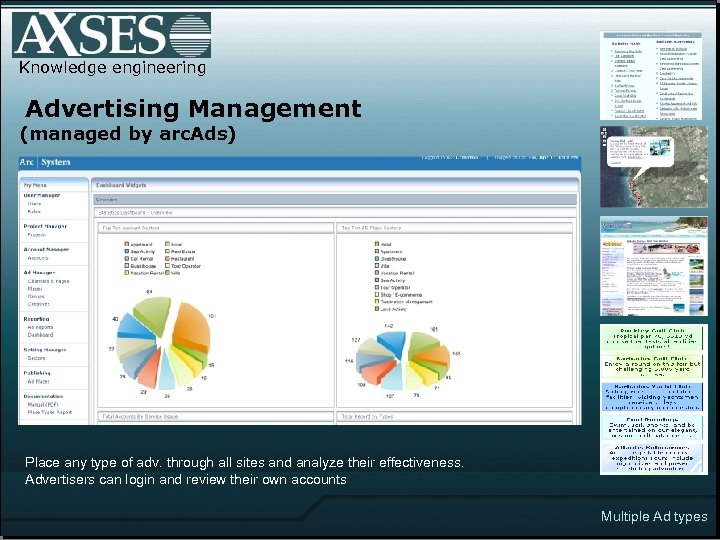This screenshot has width=720, height=540.
Task: Open the beach website page thumbnail
Action: click(654, 266)
